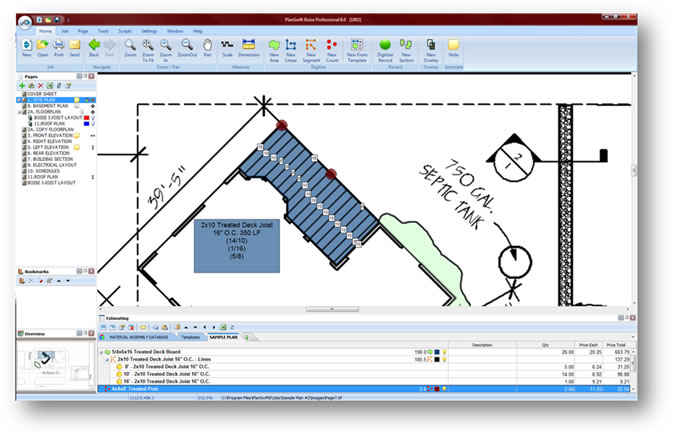
Task: Choose the New Area digitizer tool
Action: click(x=273, y=46)
